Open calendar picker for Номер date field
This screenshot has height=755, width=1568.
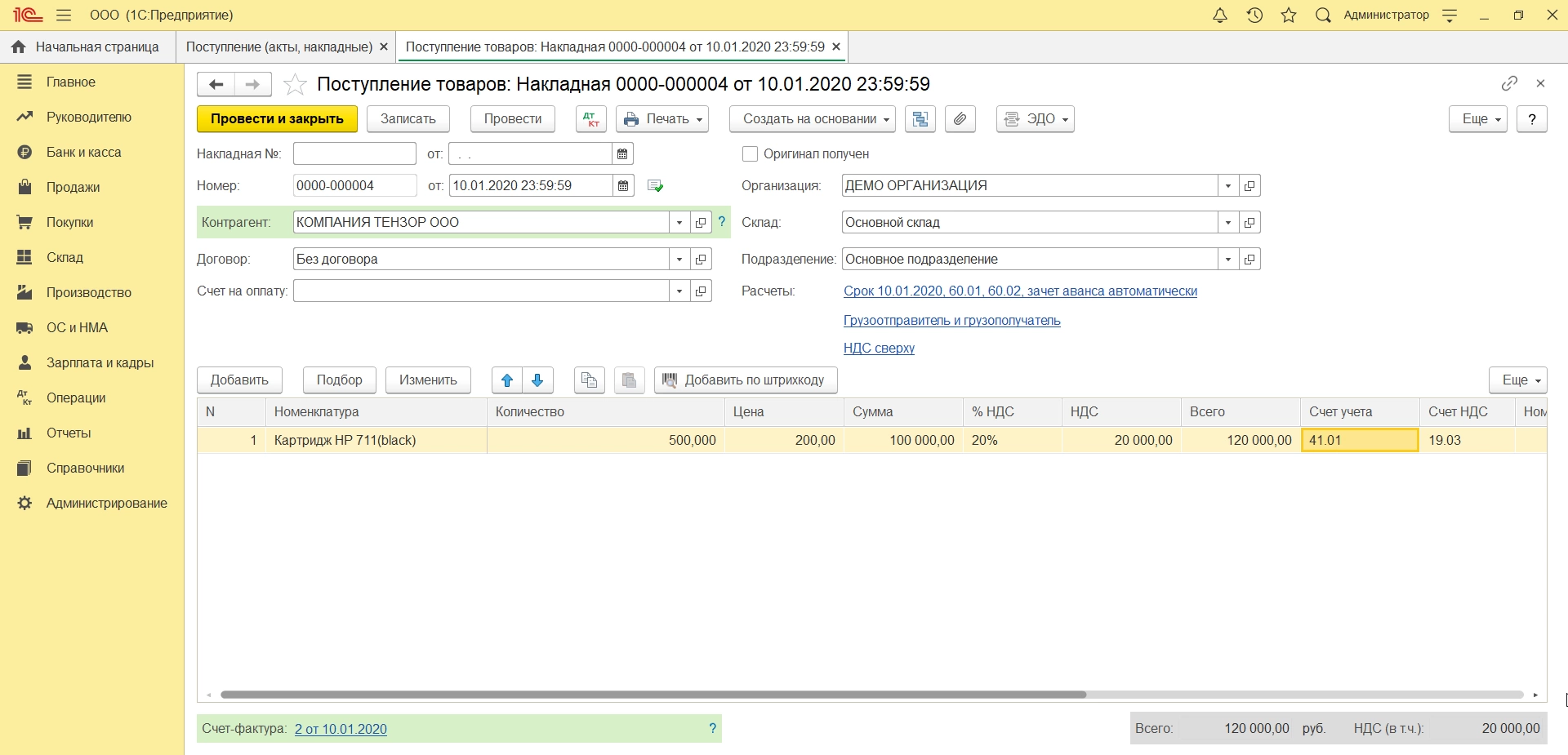(x=623, y=186)
